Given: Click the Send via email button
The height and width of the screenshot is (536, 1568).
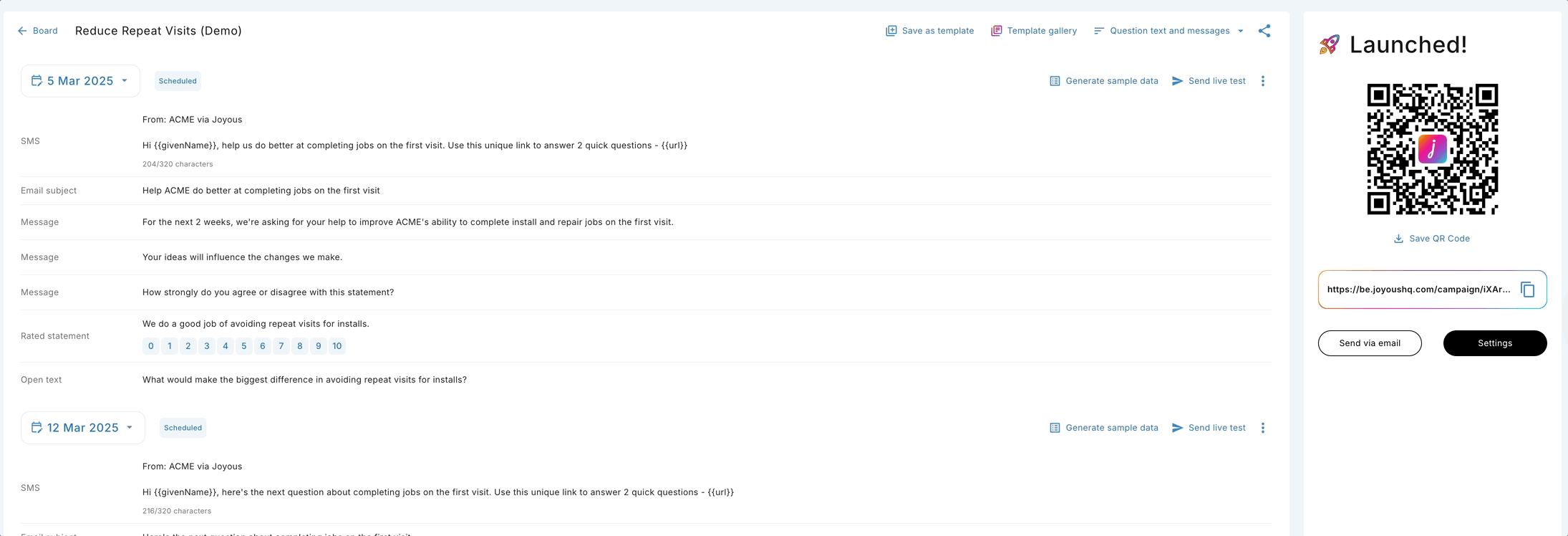Looking at the screenshot, I should [x=1369, y=343].
